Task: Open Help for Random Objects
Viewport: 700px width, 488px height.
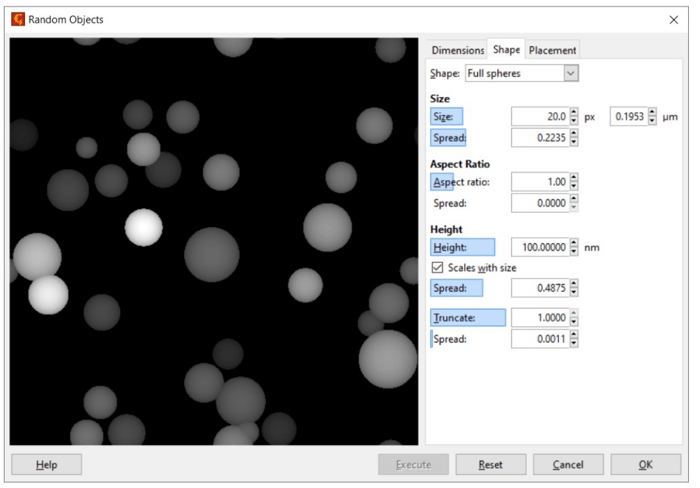Action: click(46, 464)
